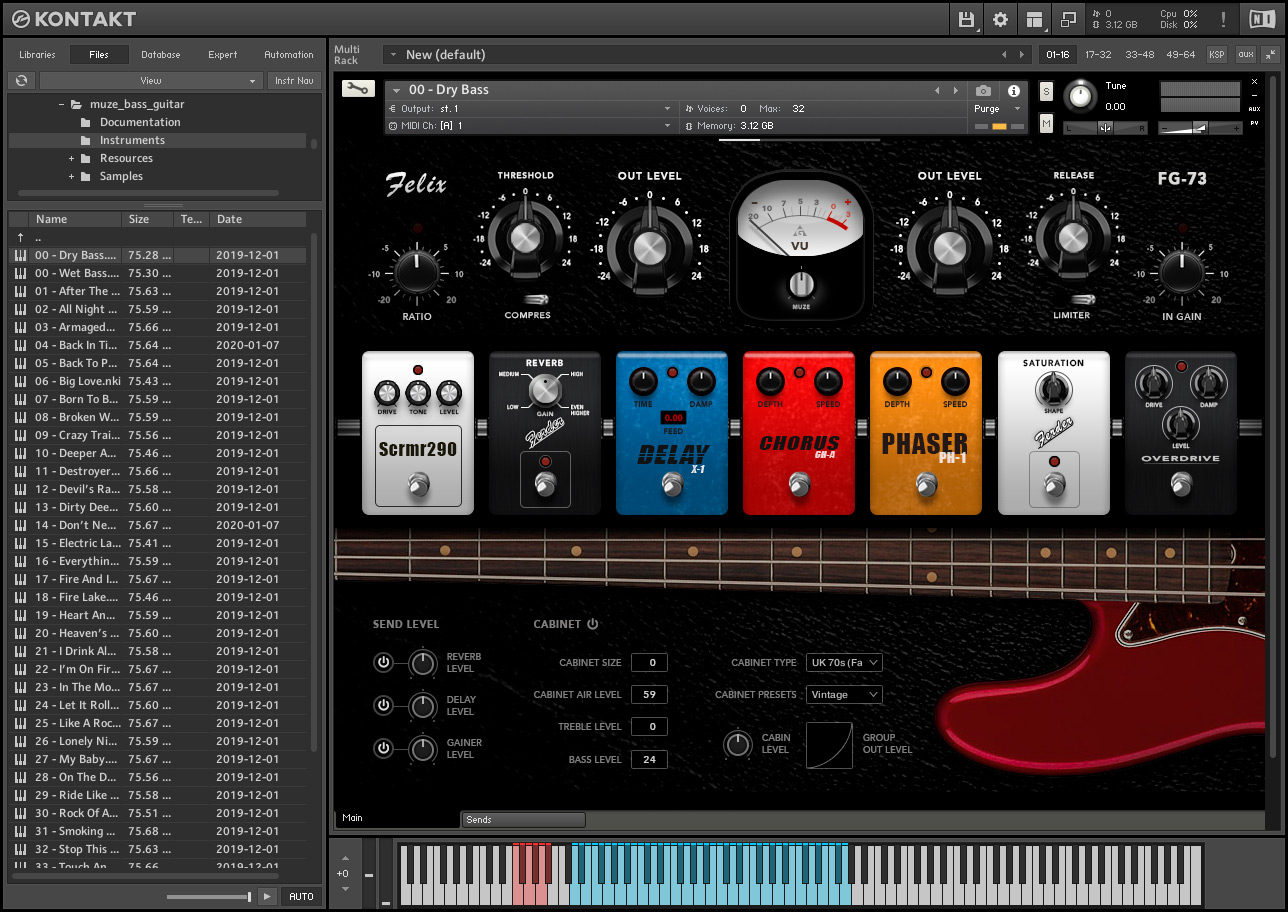The image size is (1288, 912).
Task: Open the MIDI Ch dropdown
Action: coord(530,126)
